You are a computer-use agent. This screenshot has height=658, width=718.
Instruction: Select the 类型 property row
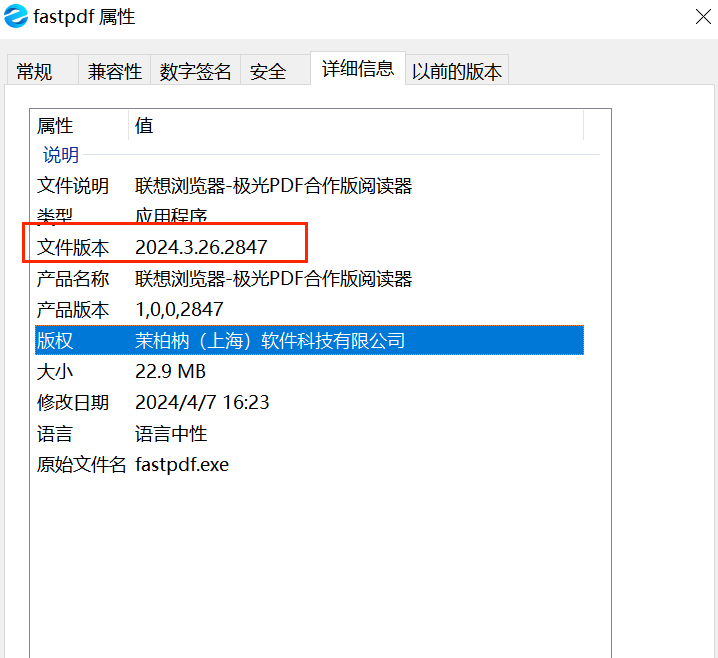point(310,215)
